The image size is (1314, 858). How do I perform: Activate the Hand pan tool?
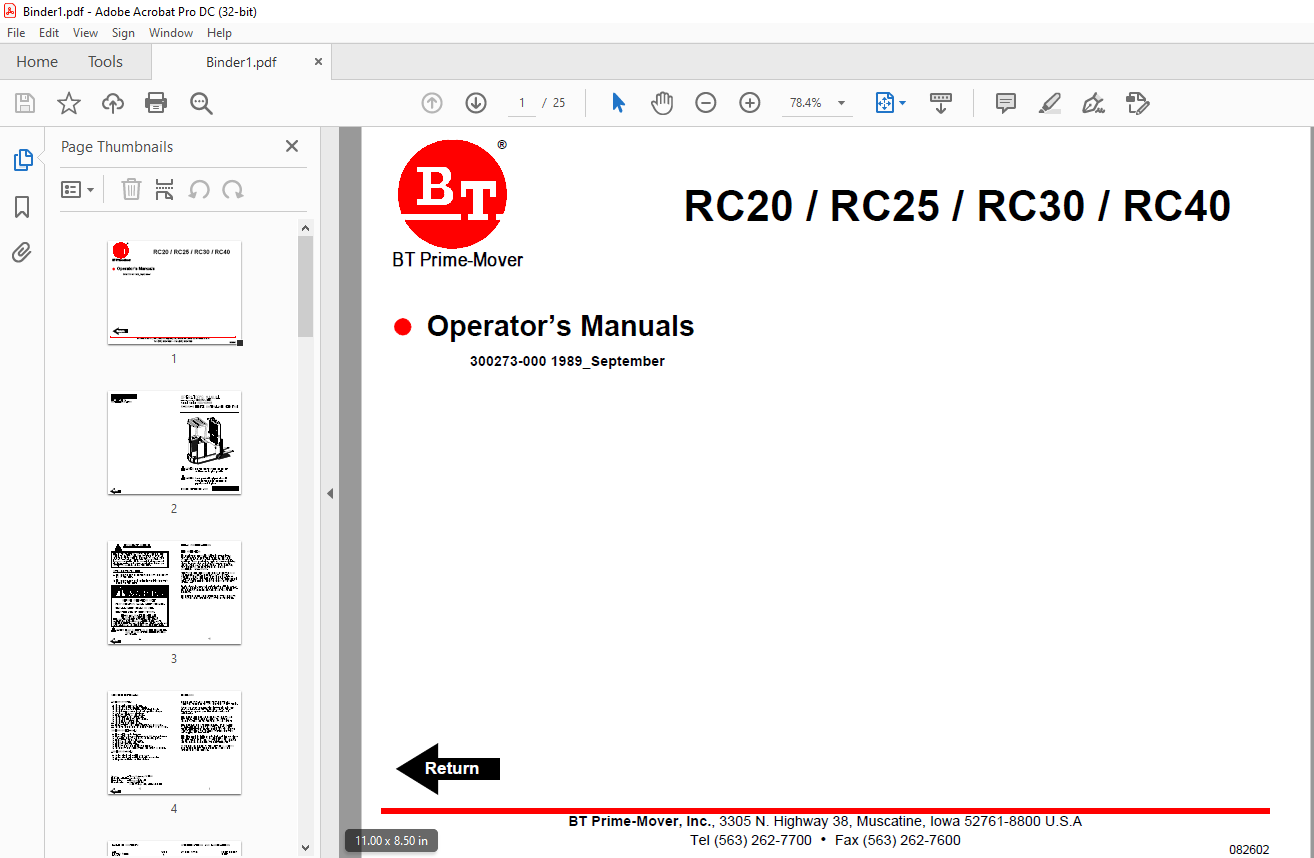tap(662, 103)
